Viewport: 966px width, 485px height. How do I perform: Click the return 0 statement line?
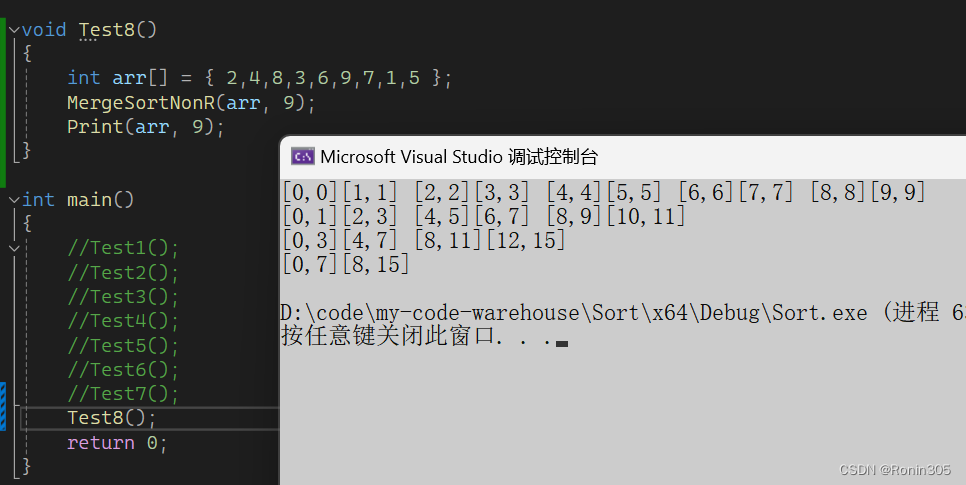pos(116,442)
